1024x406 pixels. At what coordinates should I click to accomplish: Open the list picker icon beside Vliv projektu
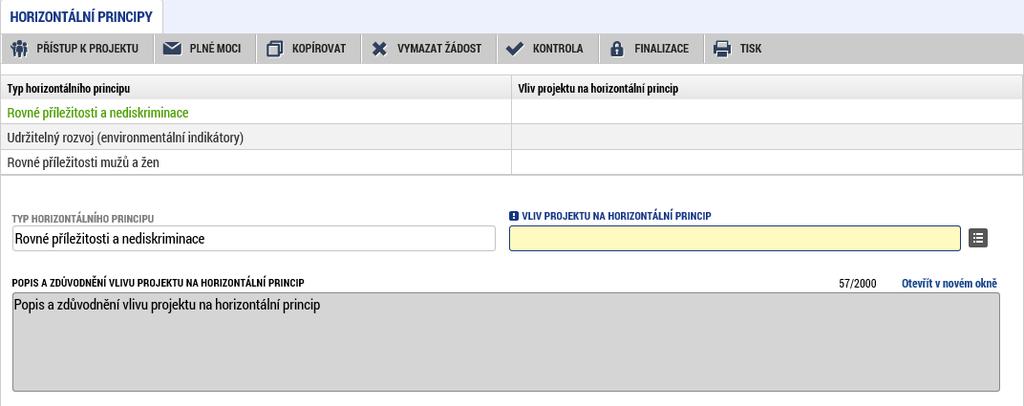978,238
